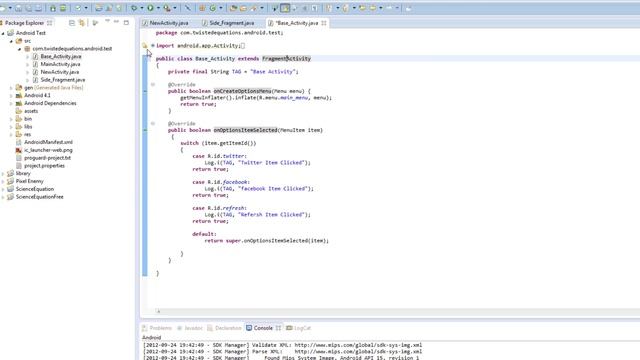Viewport: 640px width, 360px height.
Task: Click Collapse All in Package Explorer
Action: (72, 23)
